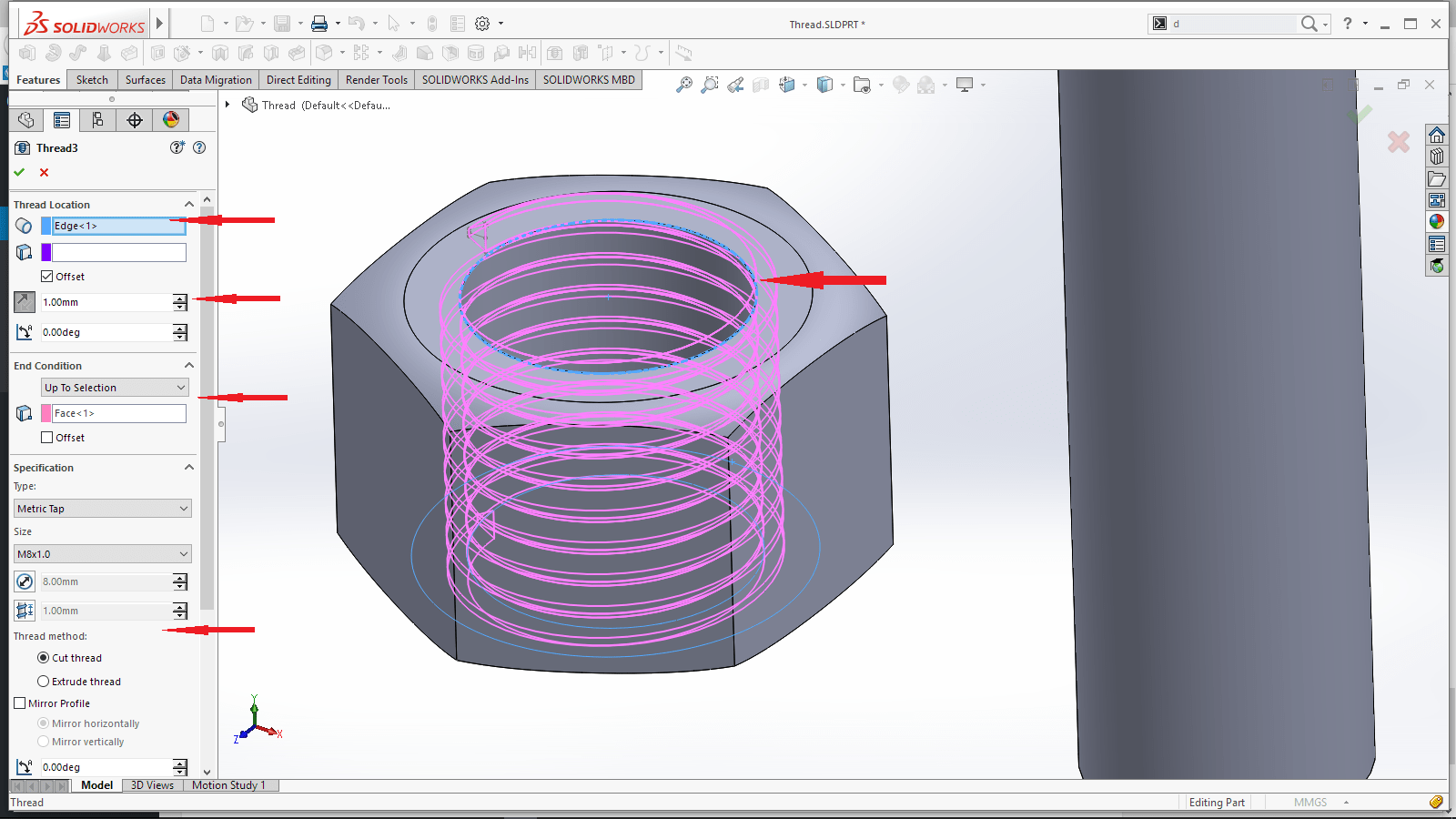Image resolution: width=1456 pixels, height=819 pixels.
Task: Open the End Condition dropdown showing Up To Selection
Action: click(x=114, y=387)
